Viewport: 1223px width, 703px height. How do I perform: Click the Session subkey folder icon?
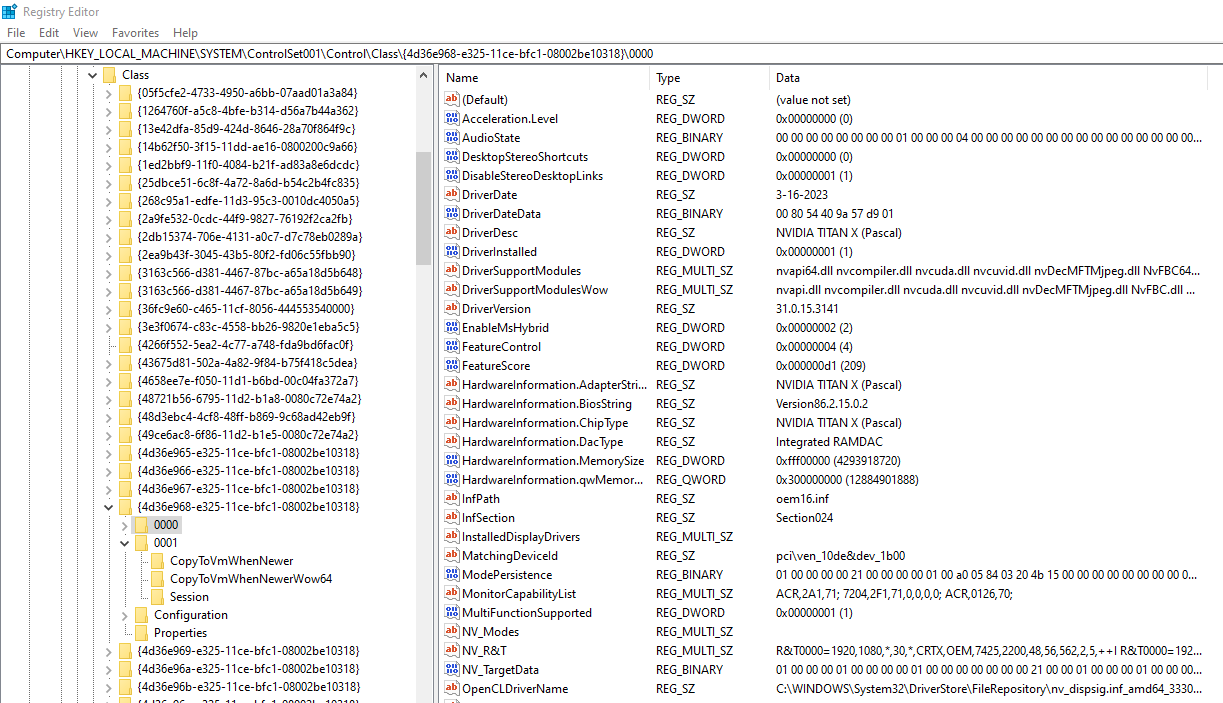(x=158, y=597)
